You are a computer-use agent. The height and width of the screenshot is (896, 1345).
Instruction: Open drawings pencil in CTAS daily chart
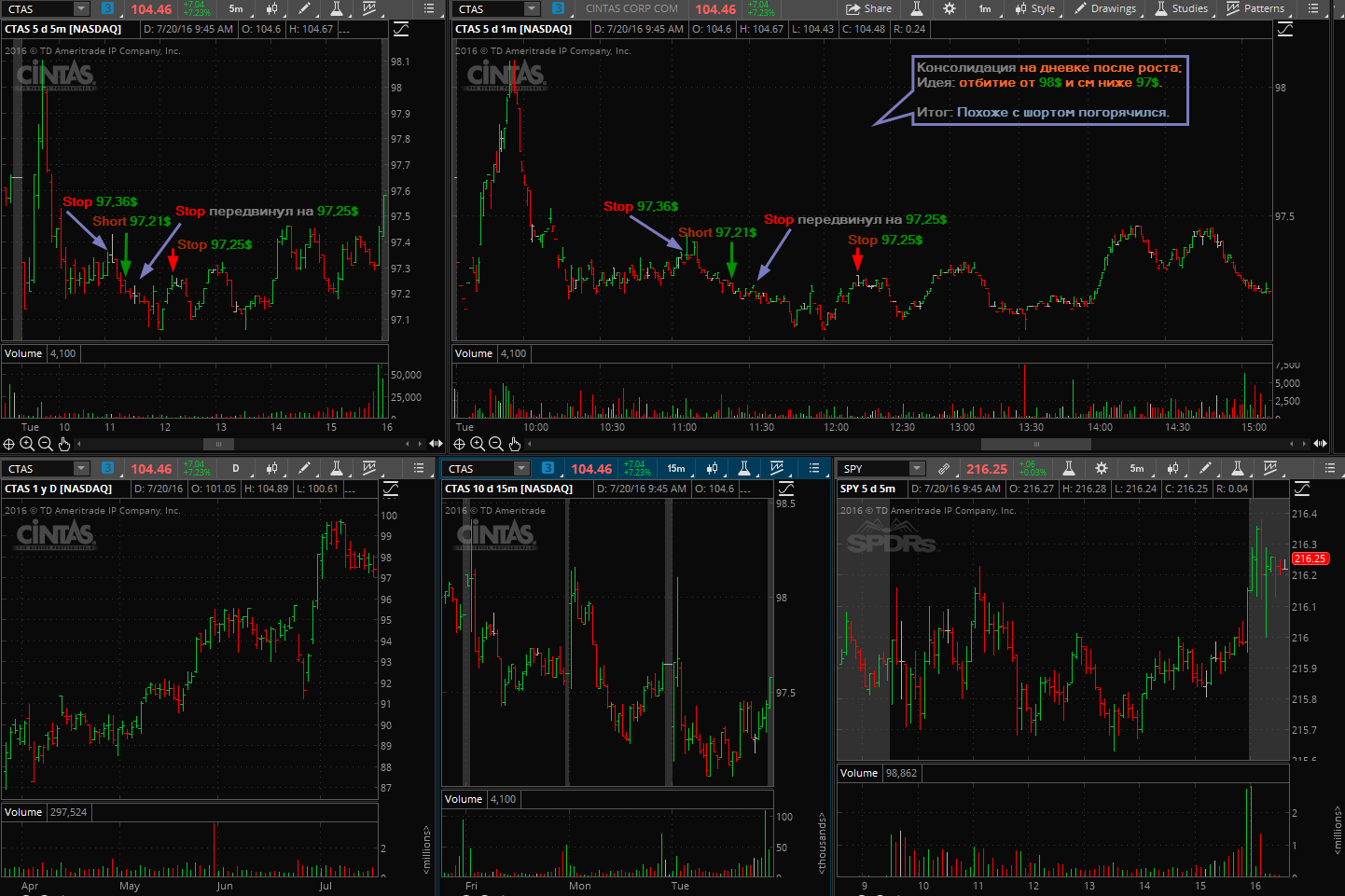click(304, 468)
